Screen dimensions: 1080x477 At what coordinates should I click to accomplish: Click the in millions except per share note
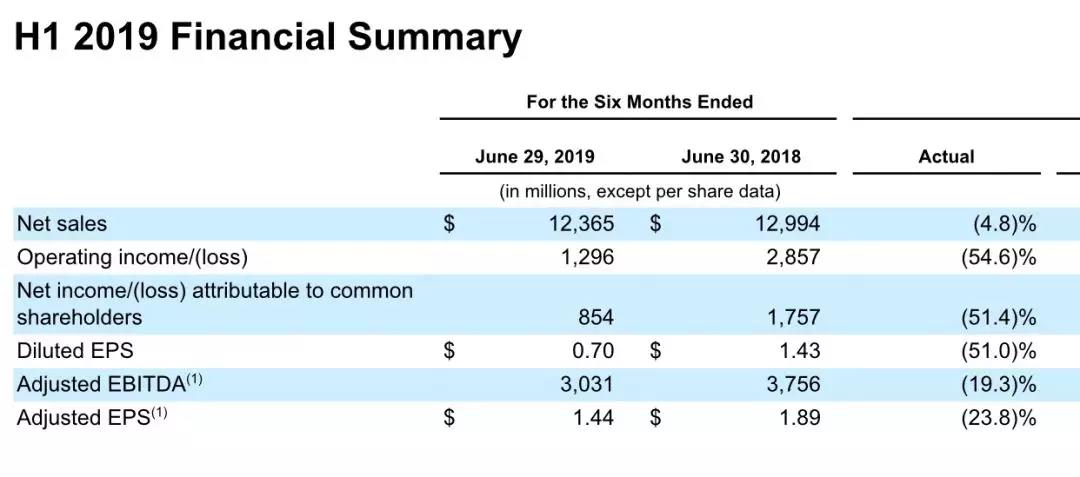tap(640, 191)
